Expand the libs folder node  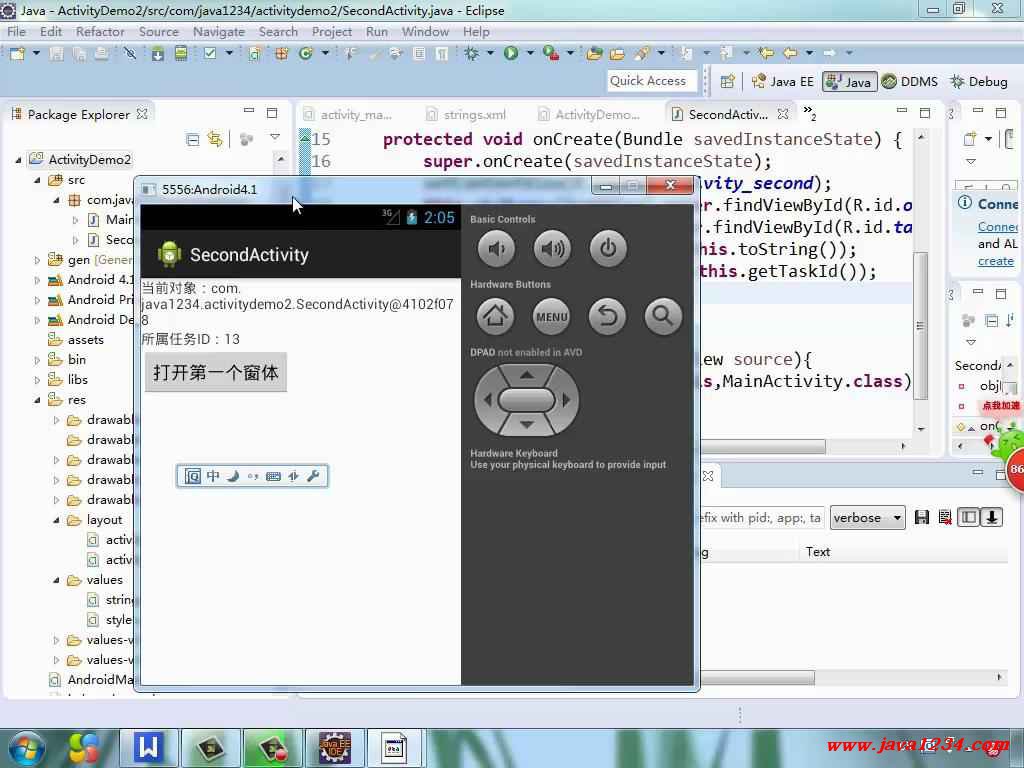coord(37,380)
